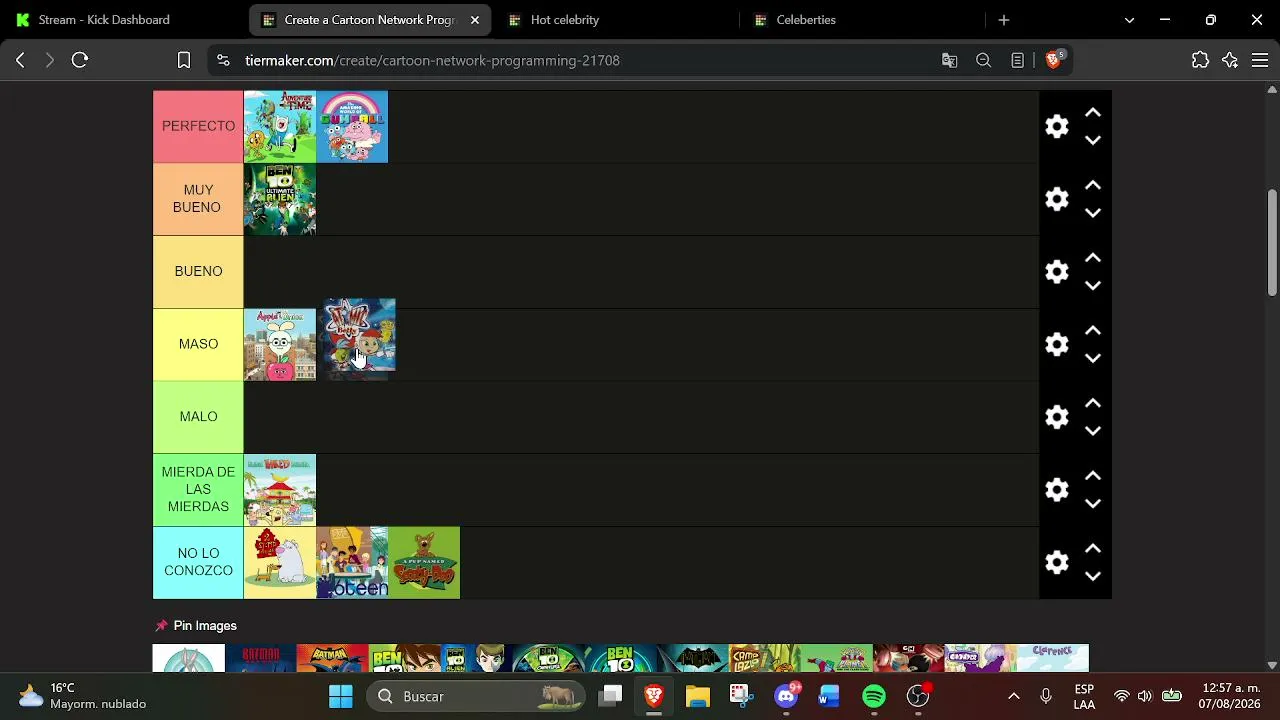The height and width of the screenshot is (720, 1280).
Task: Click the MIERDA DE LAS MIERDAS label
Action: pyautogui.click(x=198, y=490)
